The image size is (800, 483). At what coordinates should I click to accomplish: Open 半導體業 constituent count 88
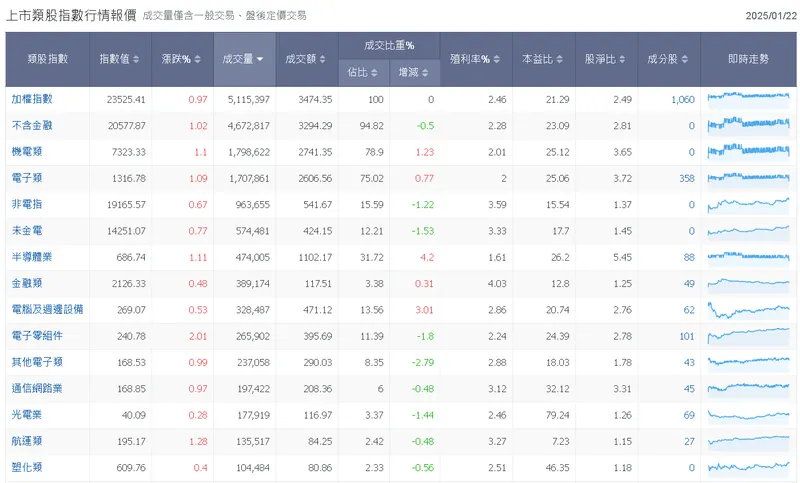pos(689,257)
